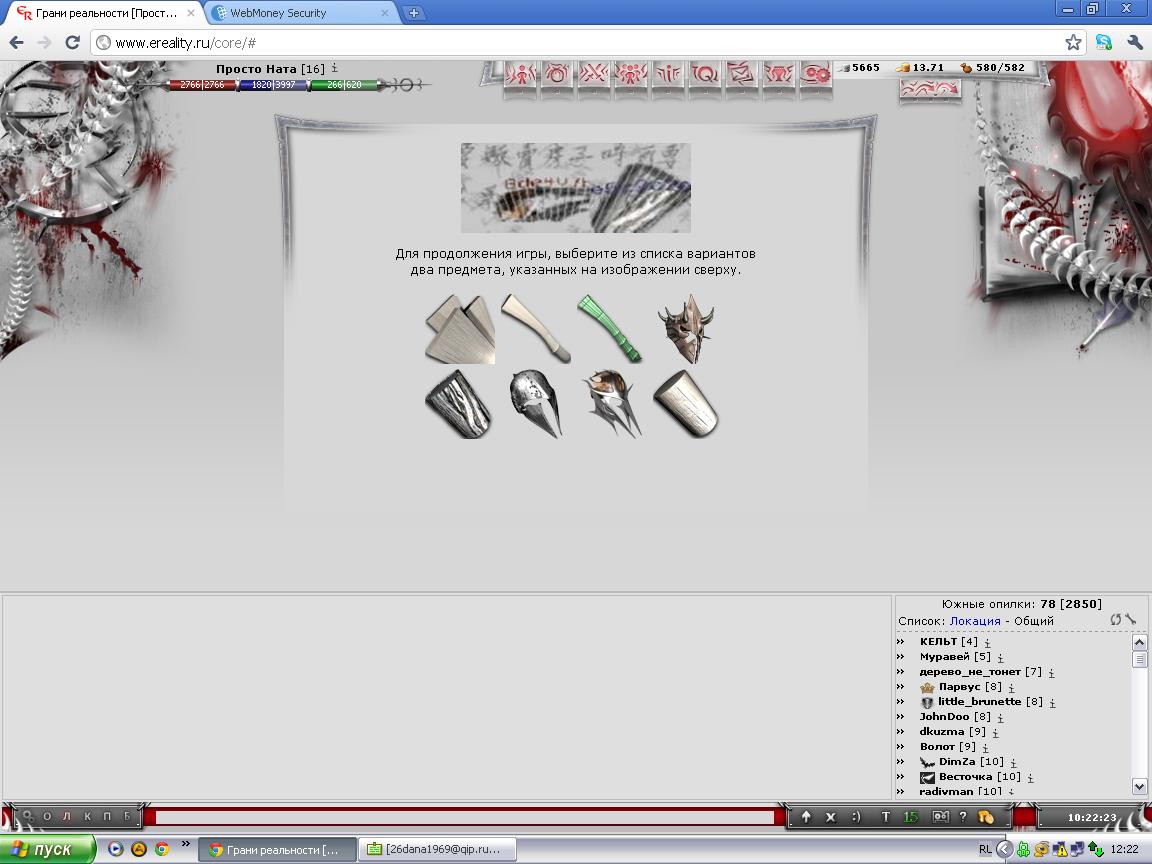This screenshot has width=1152, height=864.
Task: Open player list settings wrench icon
Action: (1131, 620)
